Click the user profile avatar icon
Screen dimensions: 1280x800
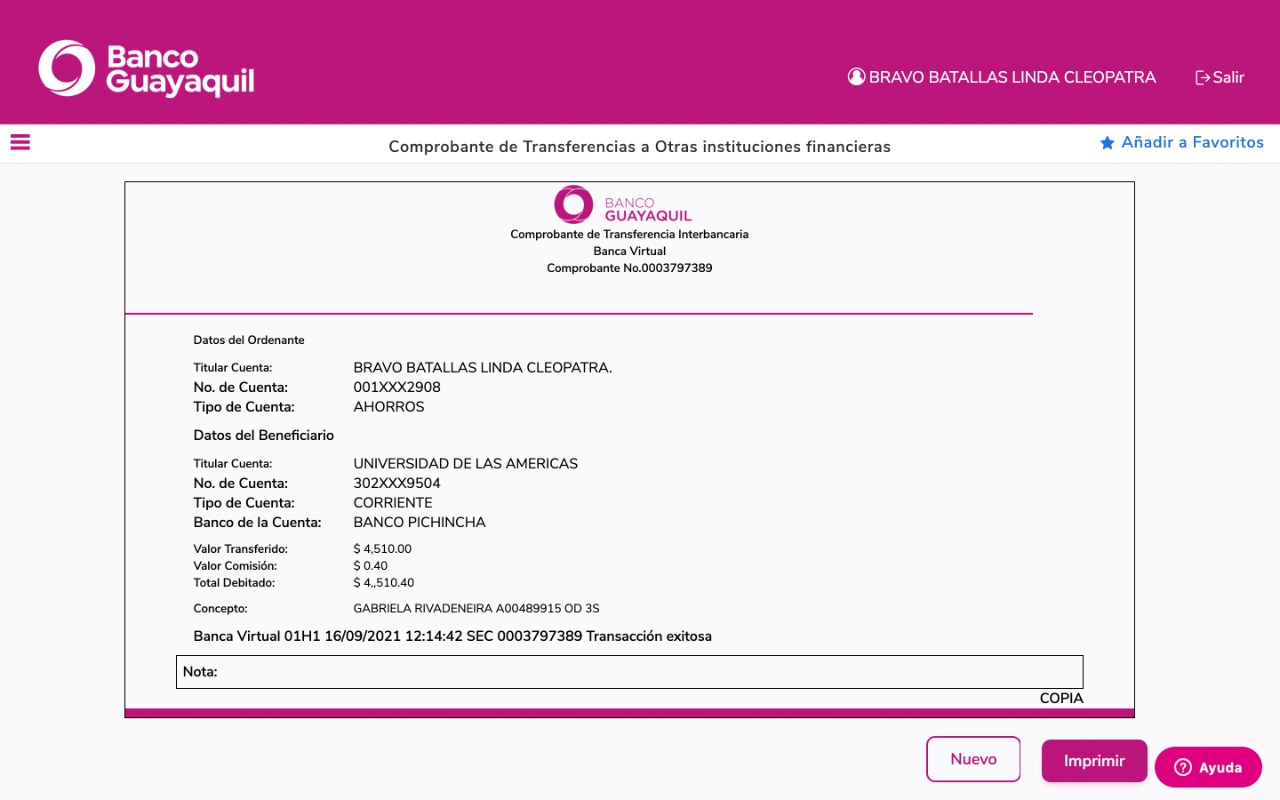pos(856,77)
